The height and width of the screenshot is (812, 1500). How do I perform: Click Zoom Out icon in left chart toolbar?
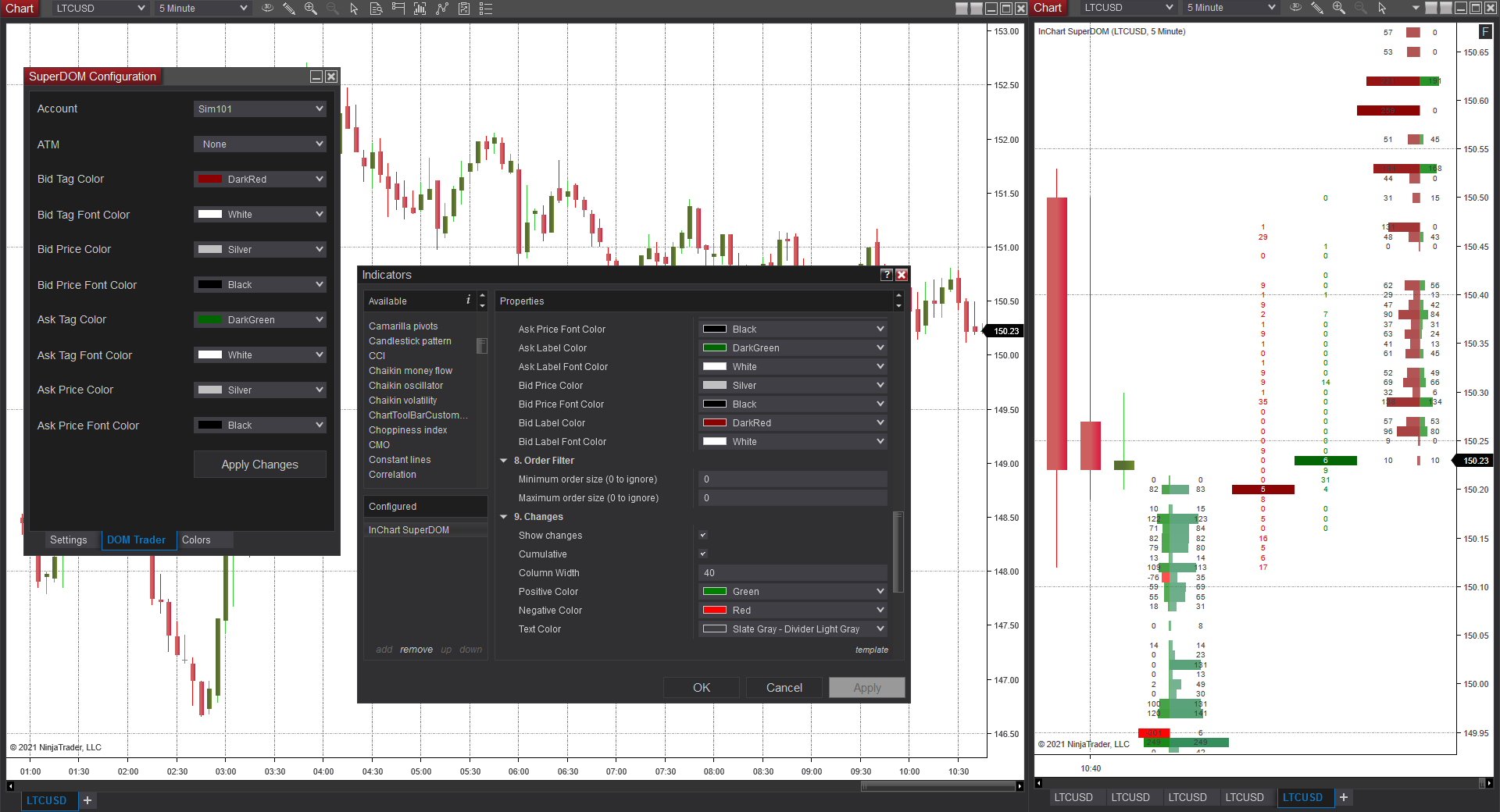(x=332, y=8)
